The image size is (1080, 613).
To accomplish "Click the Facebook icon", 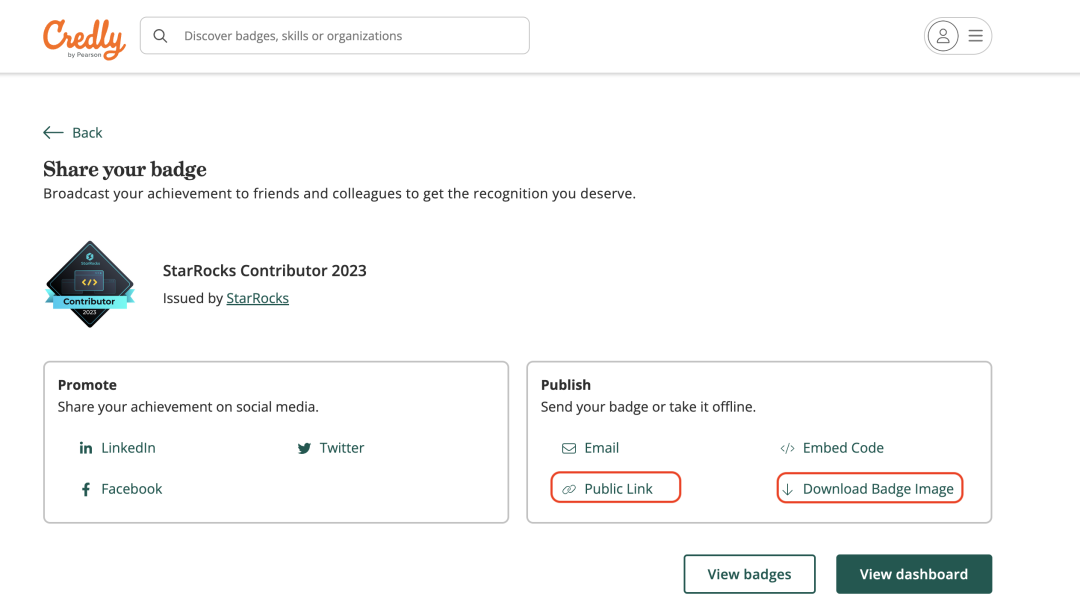I will (86, 489).
